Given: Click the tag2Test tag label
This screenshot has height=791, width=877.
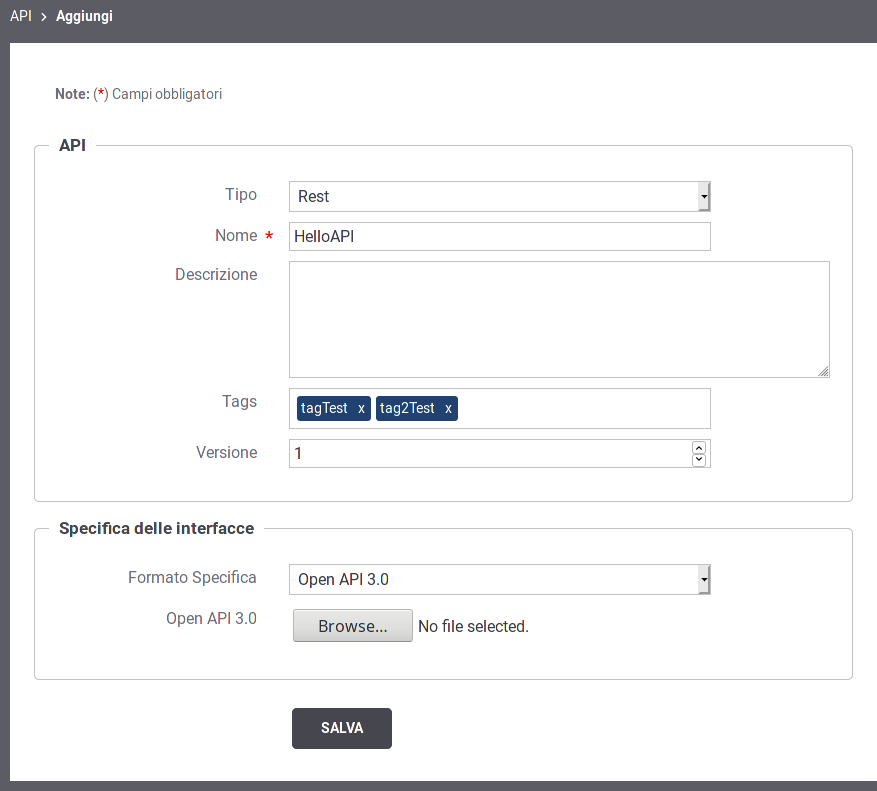Looking at the screenshot, I should 407,408.
